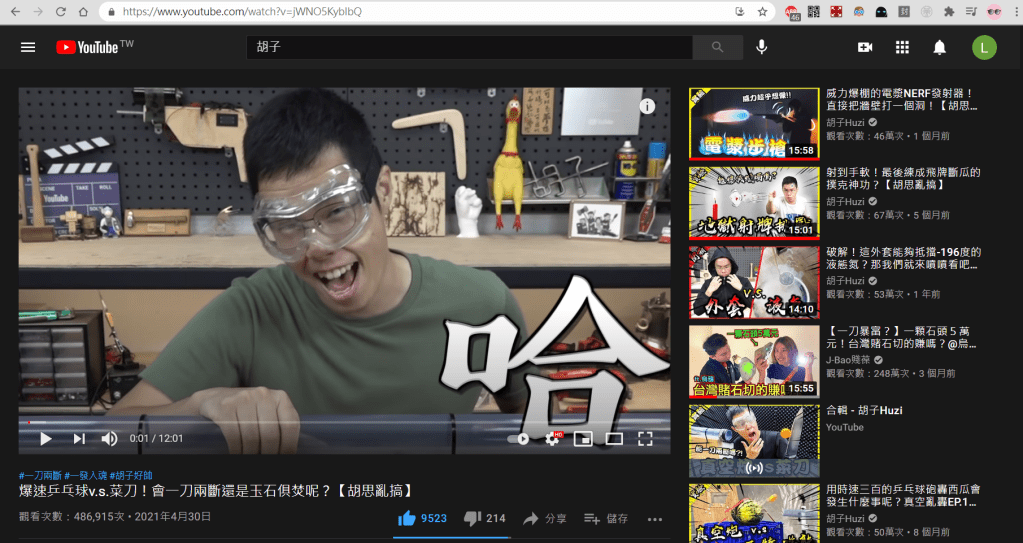Open the green L account avatar menu
Viewport: 1023px width, 543px height.
984,47
